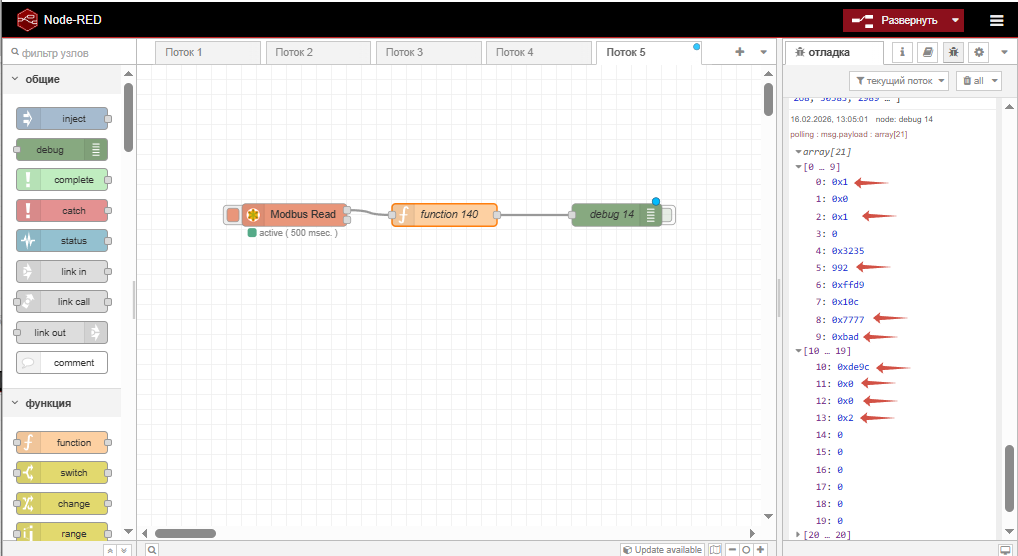Screen dimensions: 1018x556
Task: Click the search flows magnifier icon
Action: [152, 549]
